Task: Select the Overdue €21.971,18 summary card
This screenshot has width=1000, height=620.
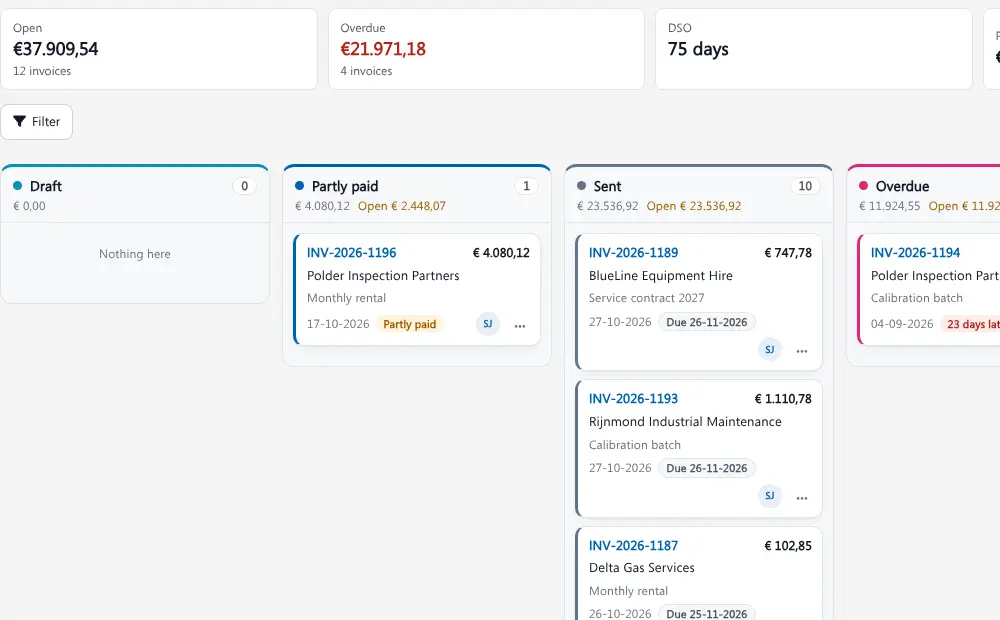Action: 486,49
